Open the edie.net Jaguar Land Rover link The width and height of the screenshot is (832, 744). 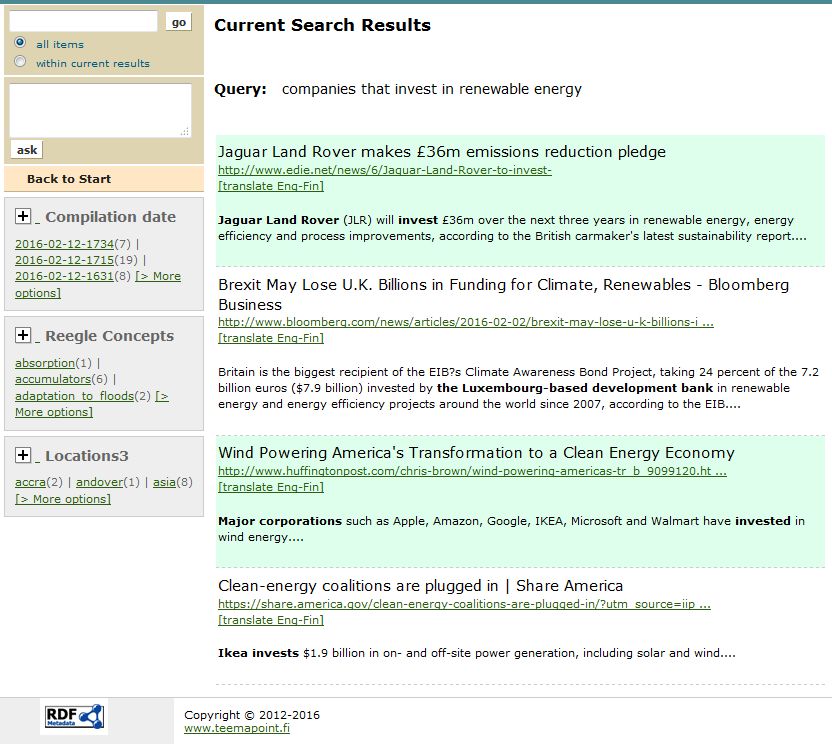(385, 170)
